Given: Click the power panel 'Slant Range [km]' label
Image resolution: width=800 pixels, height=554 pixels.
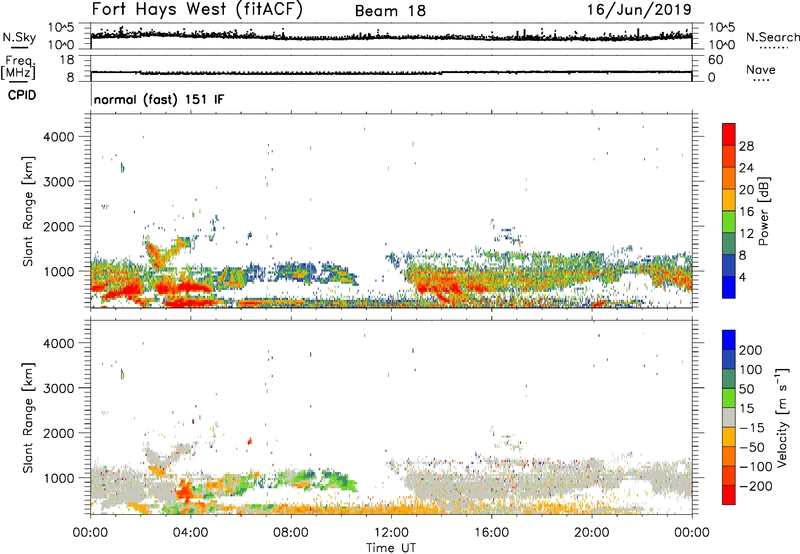Looking at the screenshot, I should (x=28, y=211).
